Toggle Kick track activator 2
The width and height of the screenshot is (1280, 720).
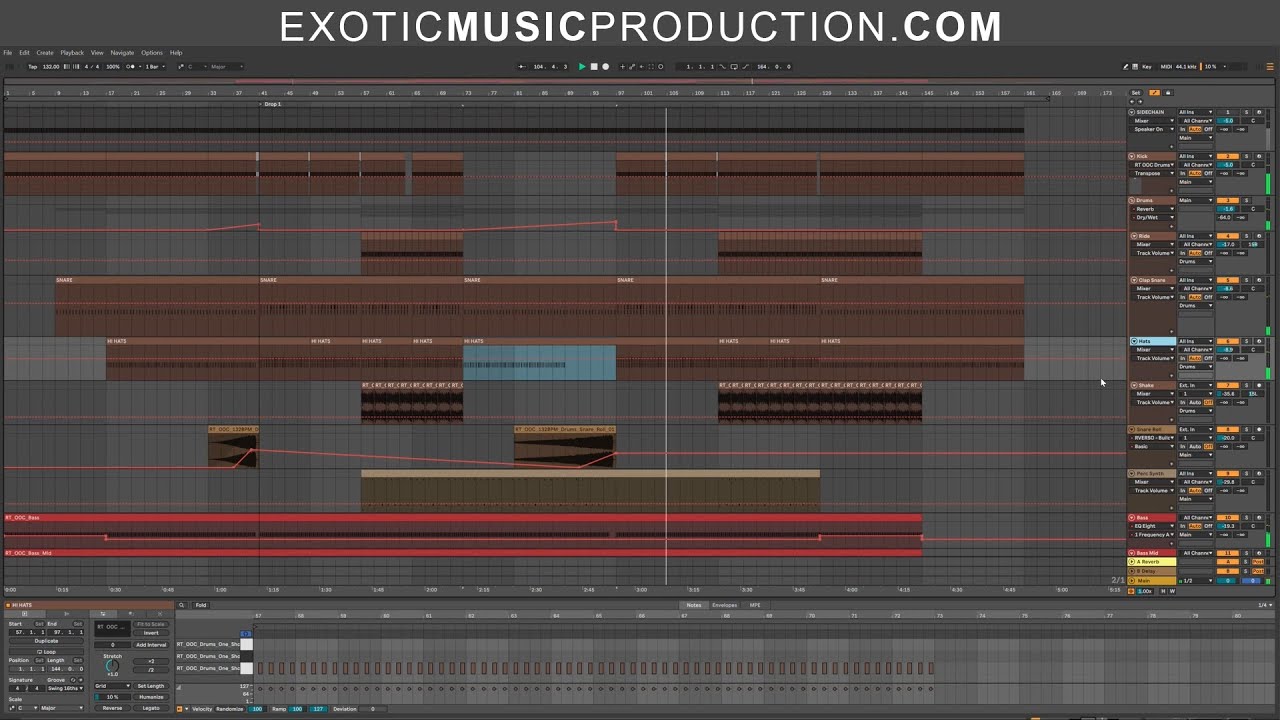1228,156
